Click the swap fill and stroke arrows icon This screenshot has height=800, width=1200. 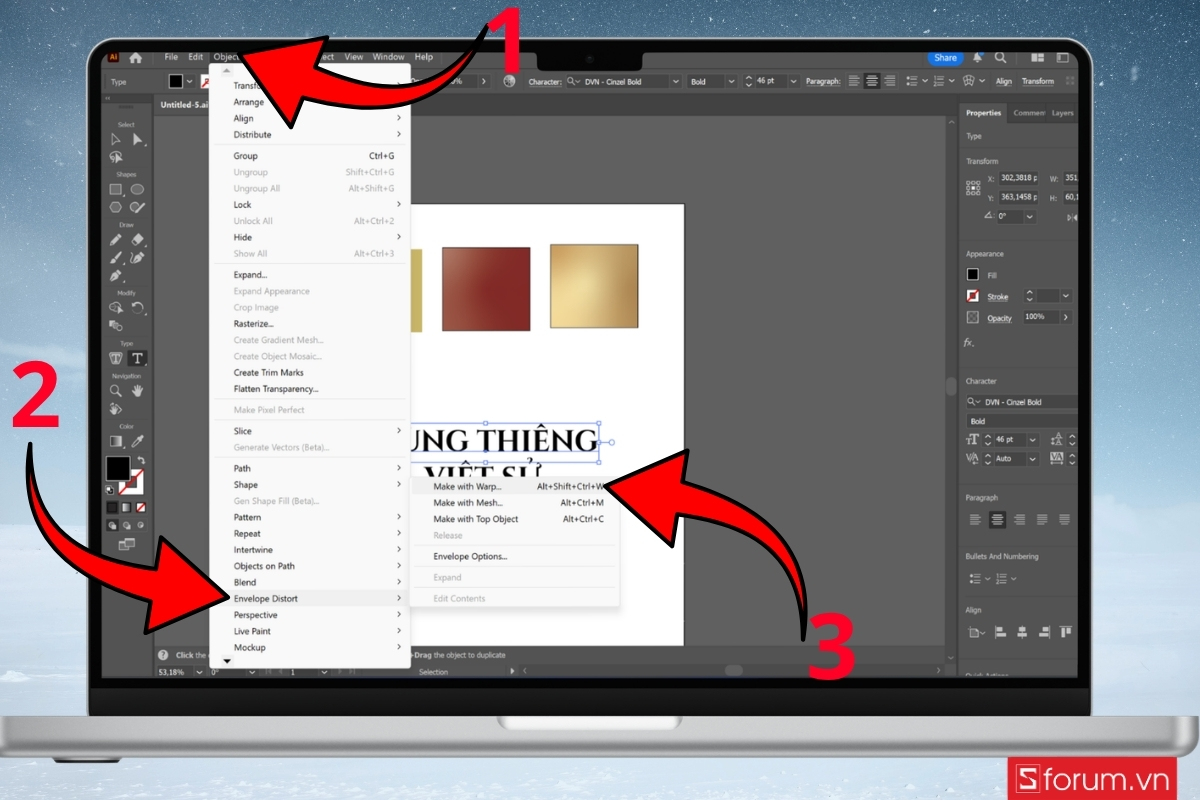141,460
